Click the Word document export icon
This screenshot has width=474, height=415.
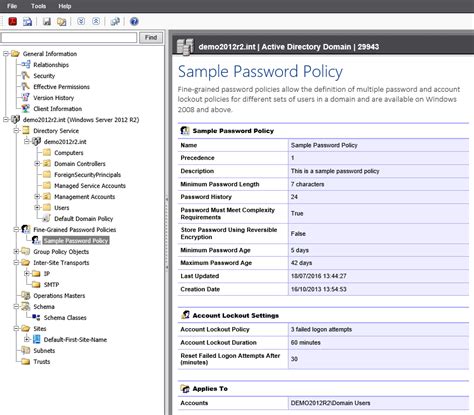pos(27,22)
